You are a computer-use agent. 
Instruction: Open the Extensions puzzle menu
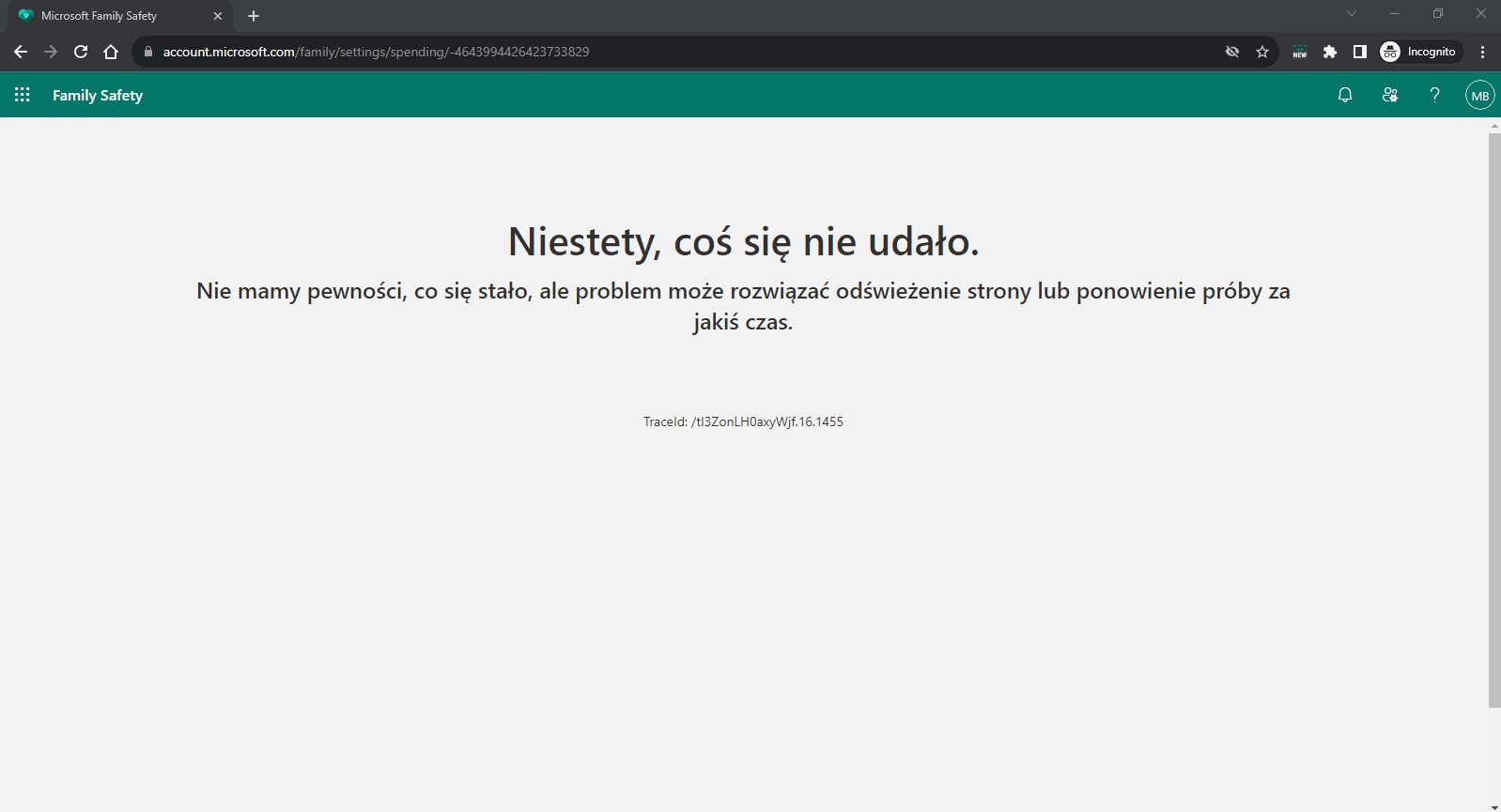(1330, 52)
